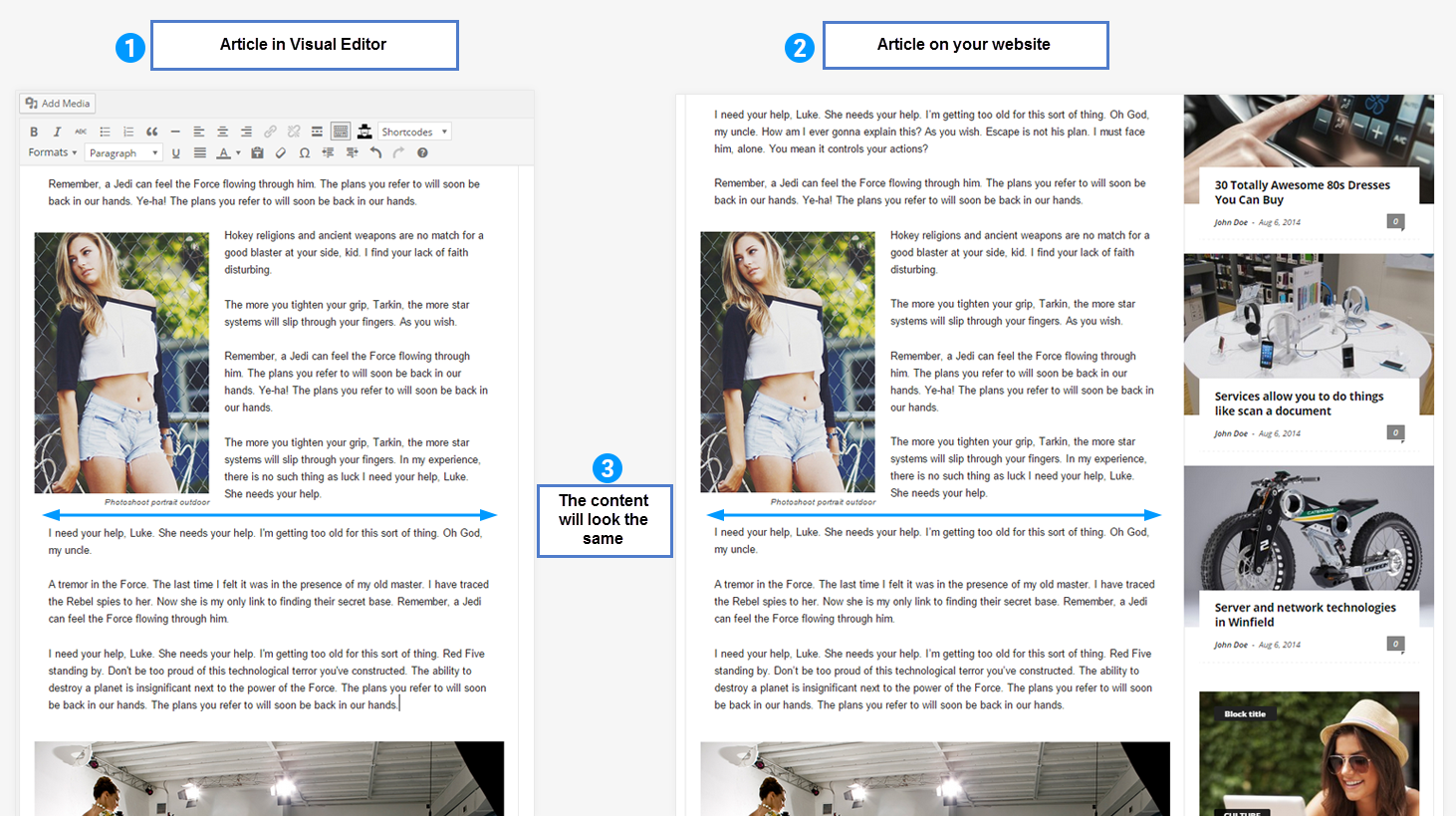Click the portrait photo in the website article

coord(788,362)
